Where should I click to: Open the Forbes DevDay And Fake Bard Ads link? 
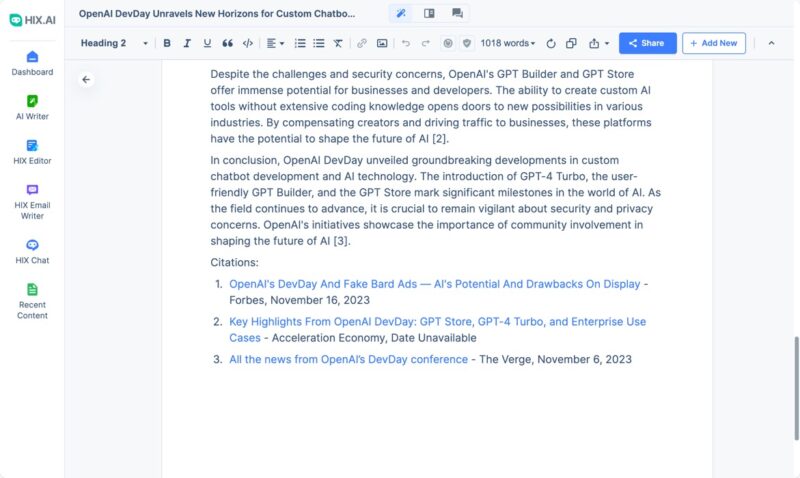434,284
